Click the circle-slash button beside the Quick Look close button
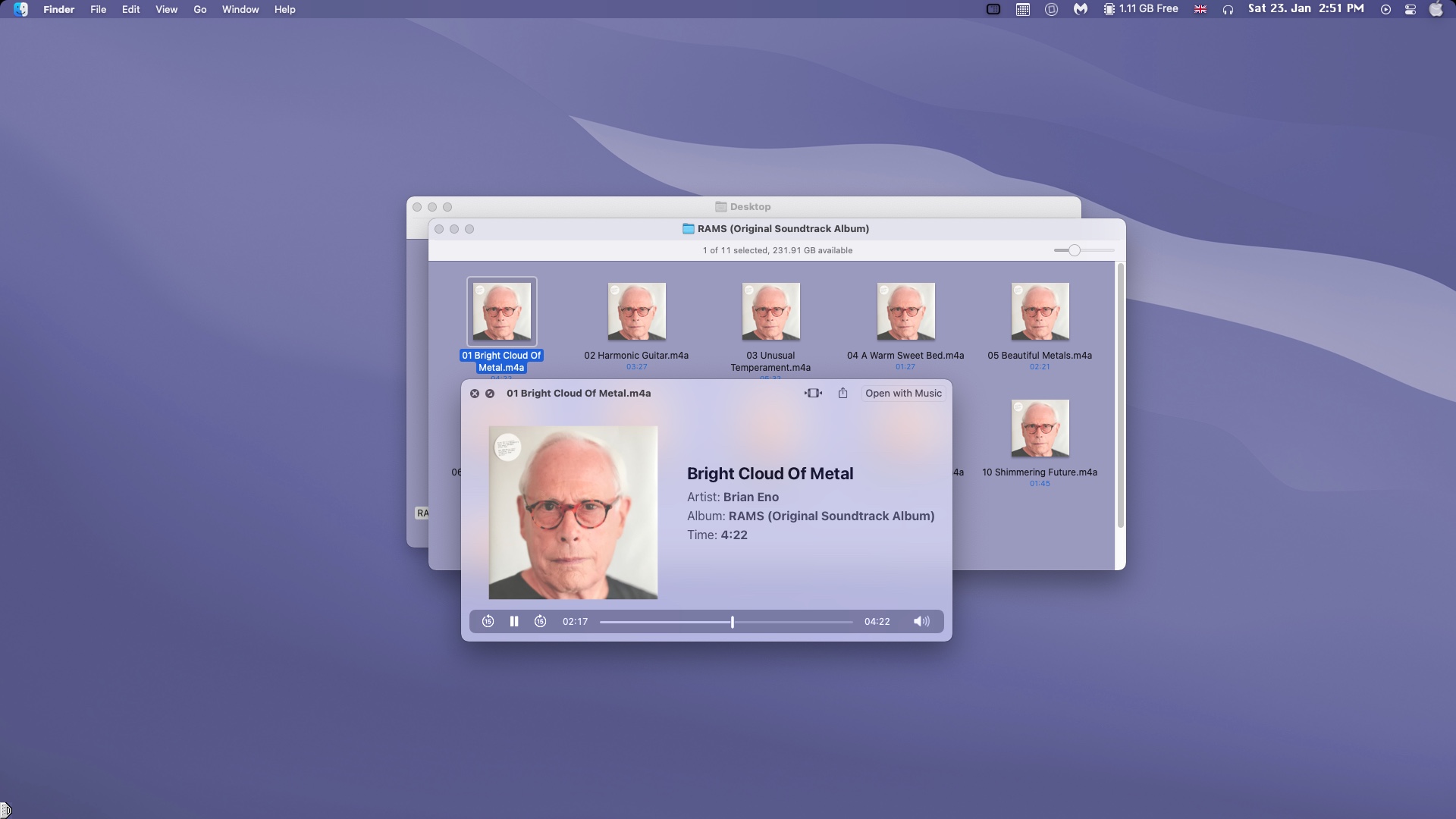1456x819 pixels. tap(490, 394)
